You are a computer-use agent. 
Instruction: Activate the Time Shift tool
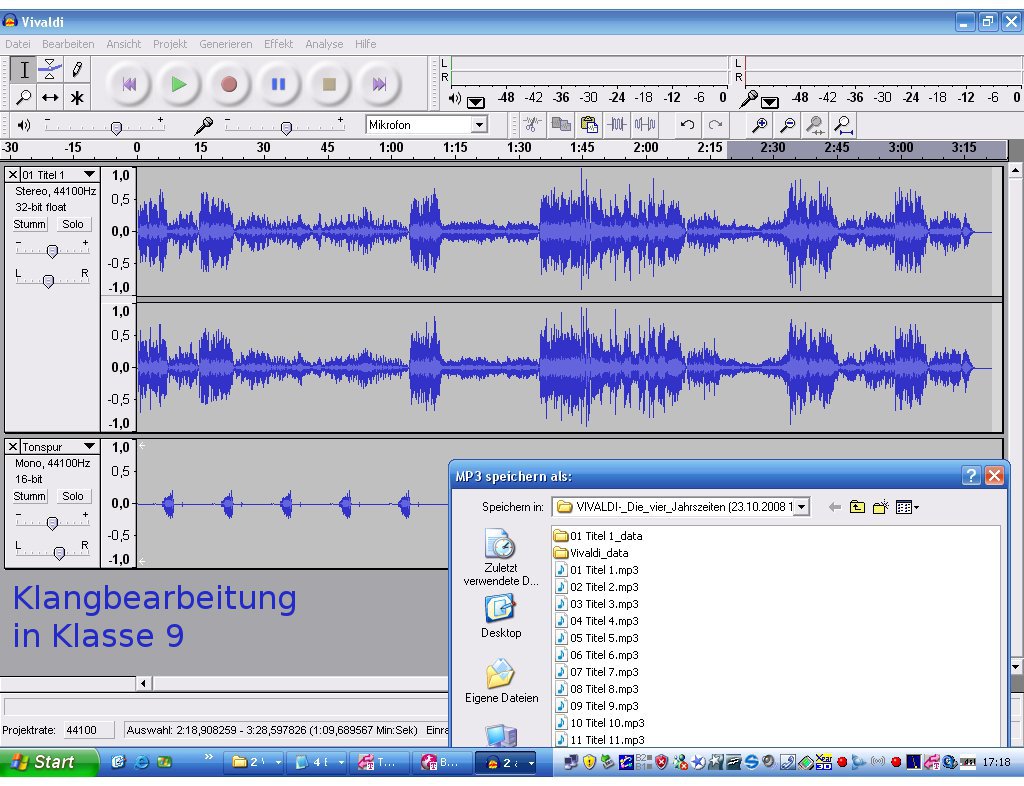tap(50, 97)
